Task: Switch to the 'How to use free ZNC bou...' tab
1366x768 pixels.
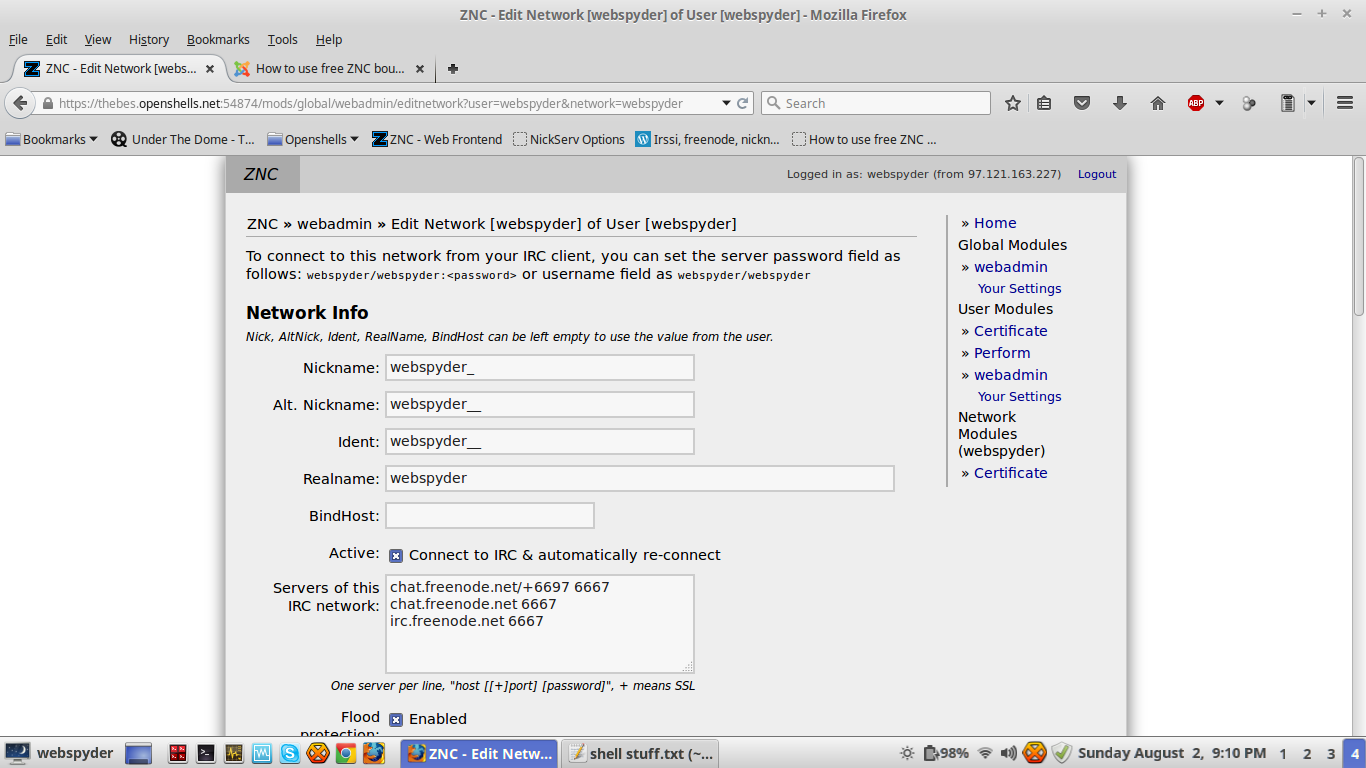Action: 328,69
